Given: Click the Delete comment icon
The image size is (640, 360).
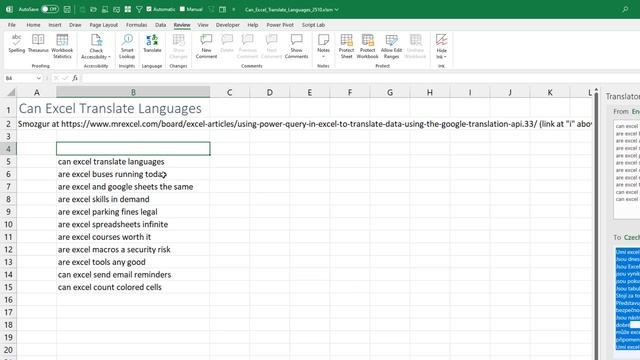Looking at the screenshot, I should tap(227, 40).
